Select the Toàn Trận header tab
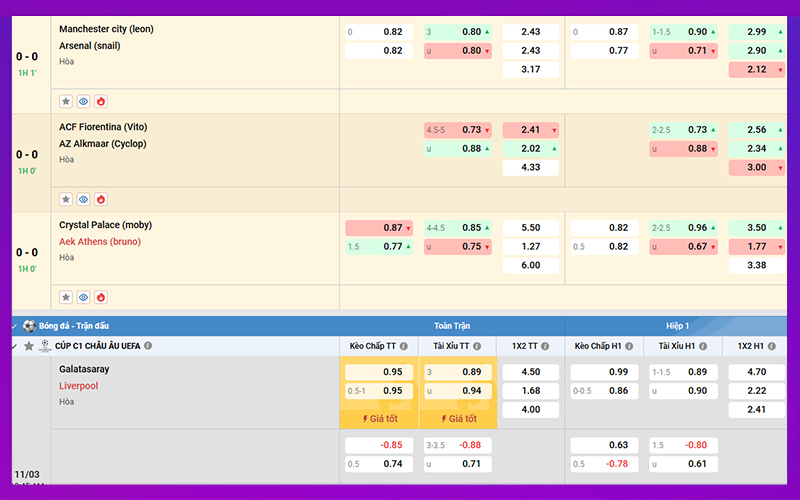This screenshot has height=500, width=800. 452,326
